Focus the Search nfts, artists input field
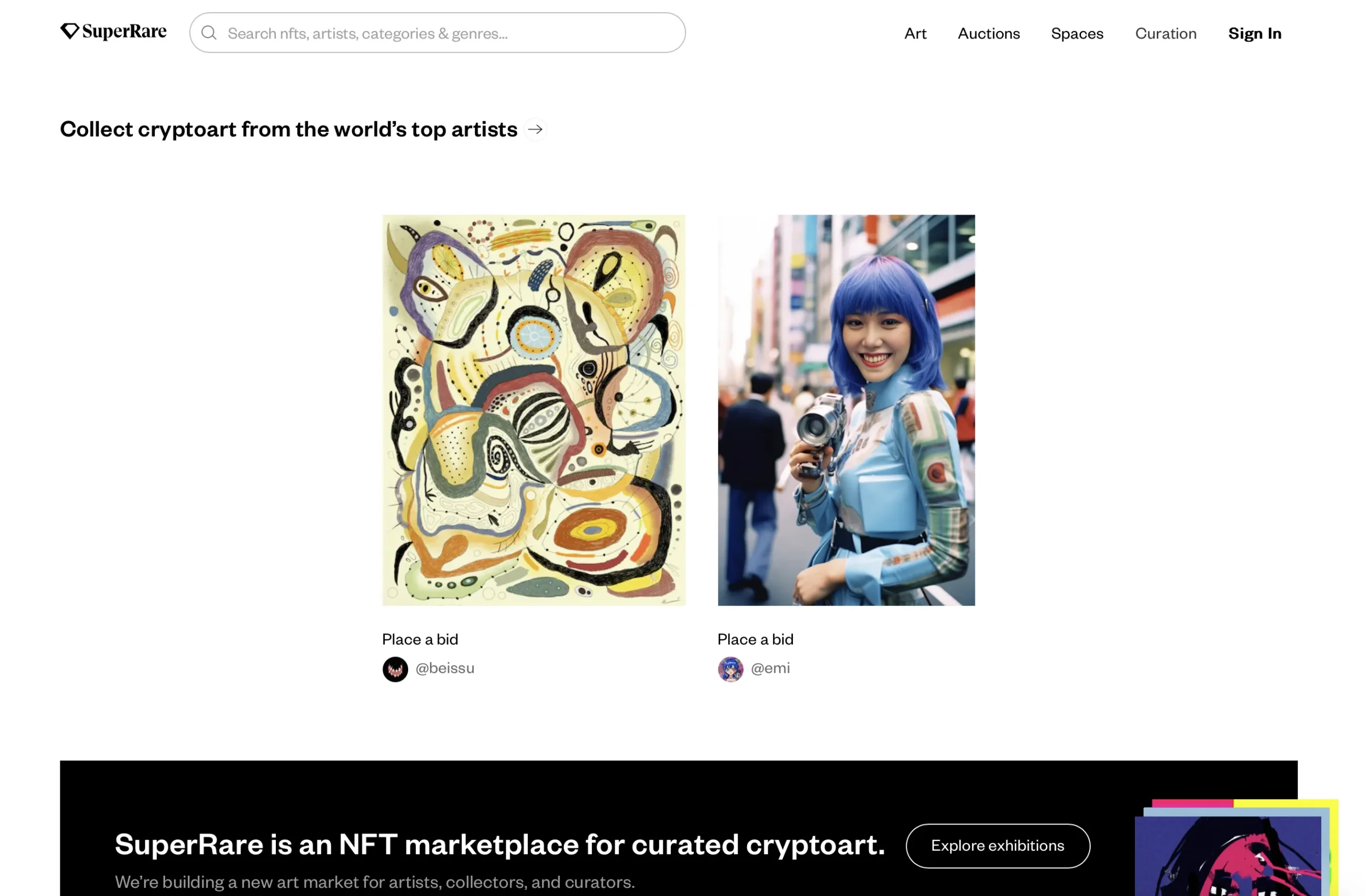The image size is (1366, 896). [438, 33]
